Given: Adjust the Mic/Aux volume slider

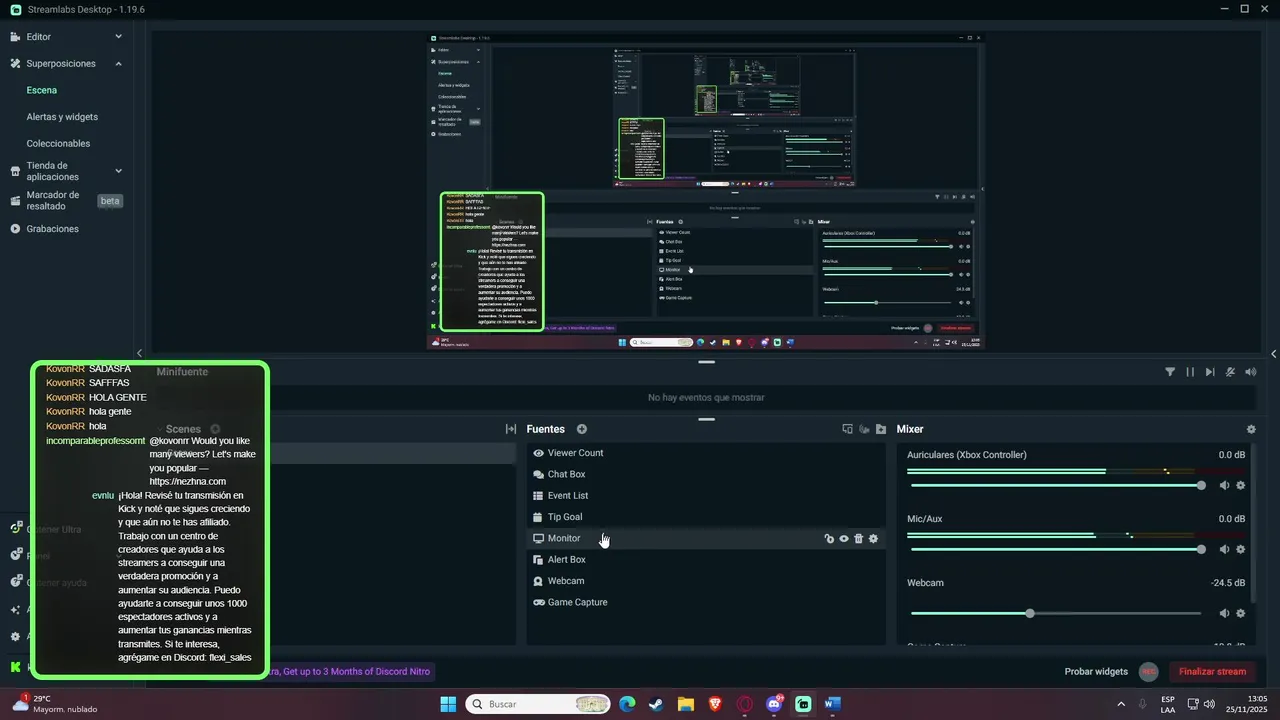Looking at the screenshot, I should 1056,549.
